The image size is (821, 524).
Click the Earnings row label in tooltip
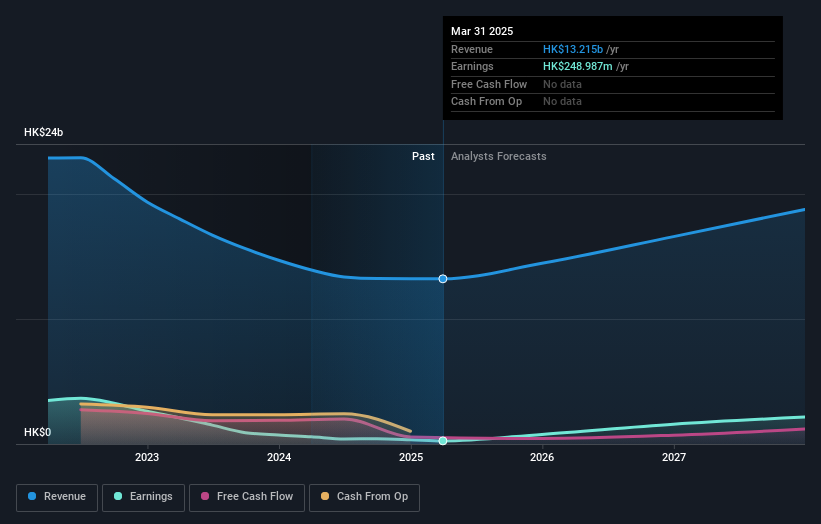click(472, 66)
